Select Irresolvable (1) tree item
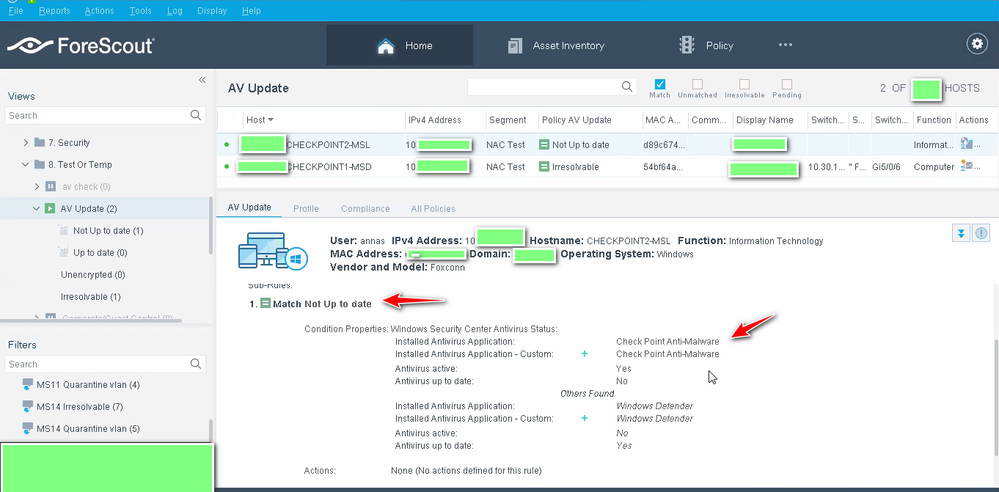Image resolution: width=999 pixels, height=492 pixels. [90, 296]
